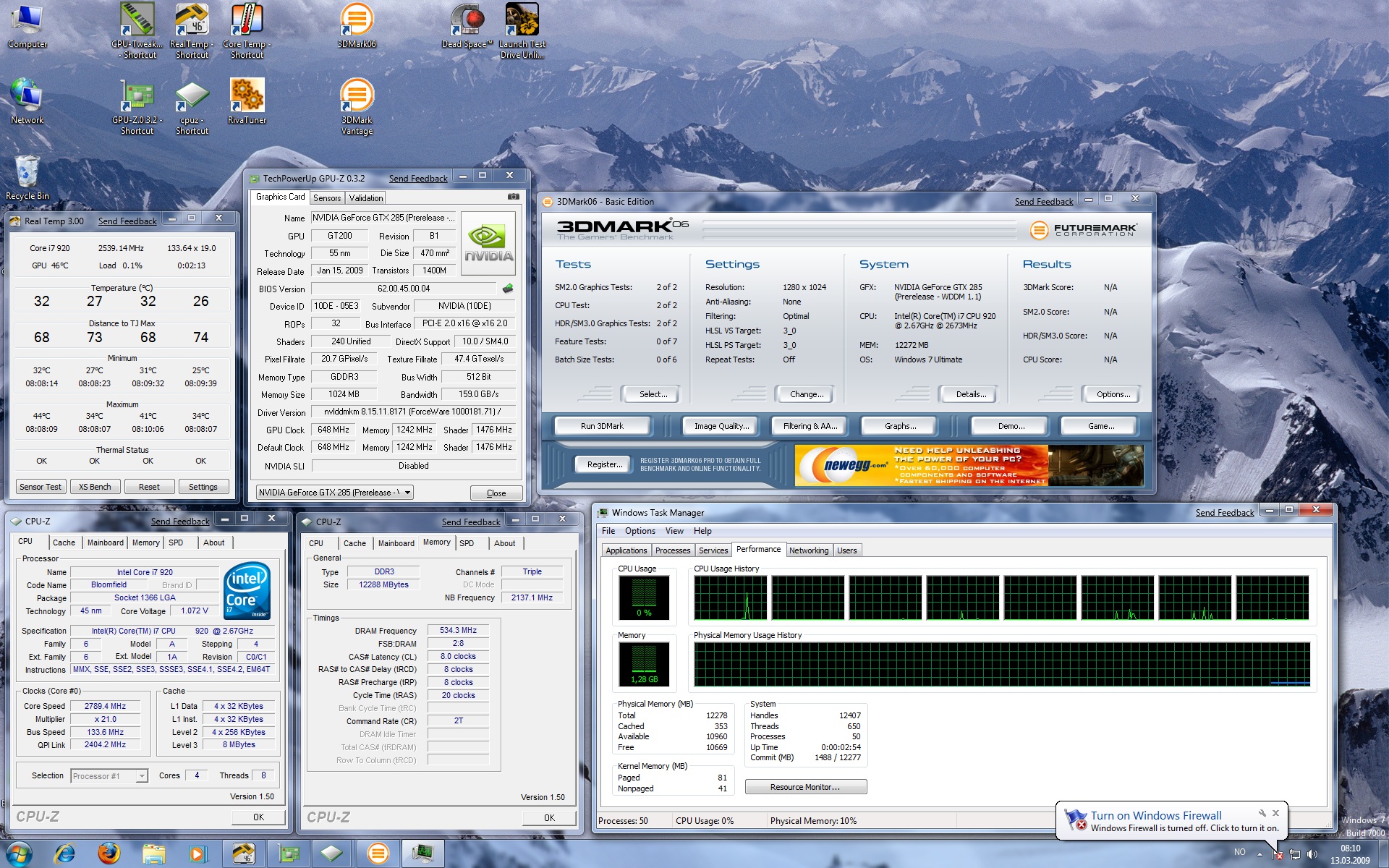This screenshot has height=868, width=1389.
Task: Open the View menu in Task Manager
Action: tap(674, 531)
